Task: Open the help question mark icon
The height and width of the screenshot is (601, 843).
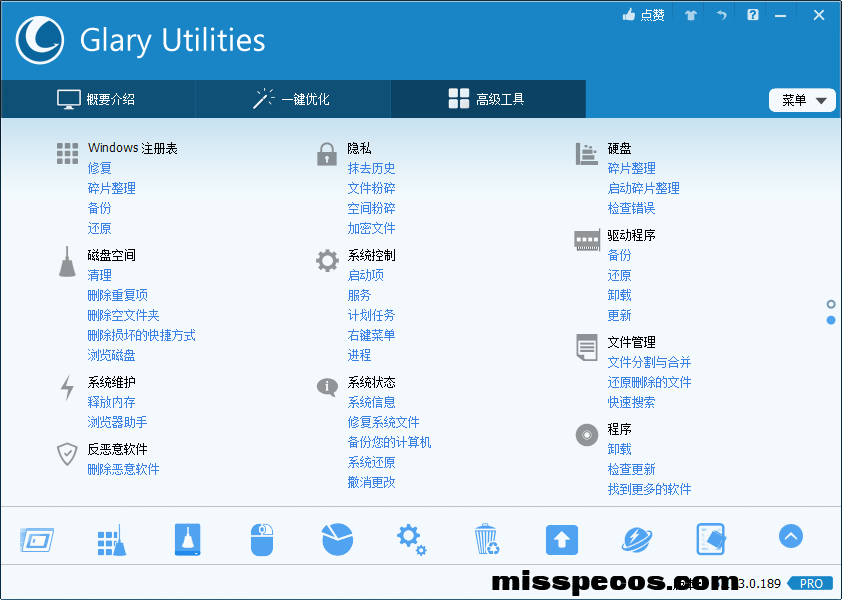Action: 753,15
